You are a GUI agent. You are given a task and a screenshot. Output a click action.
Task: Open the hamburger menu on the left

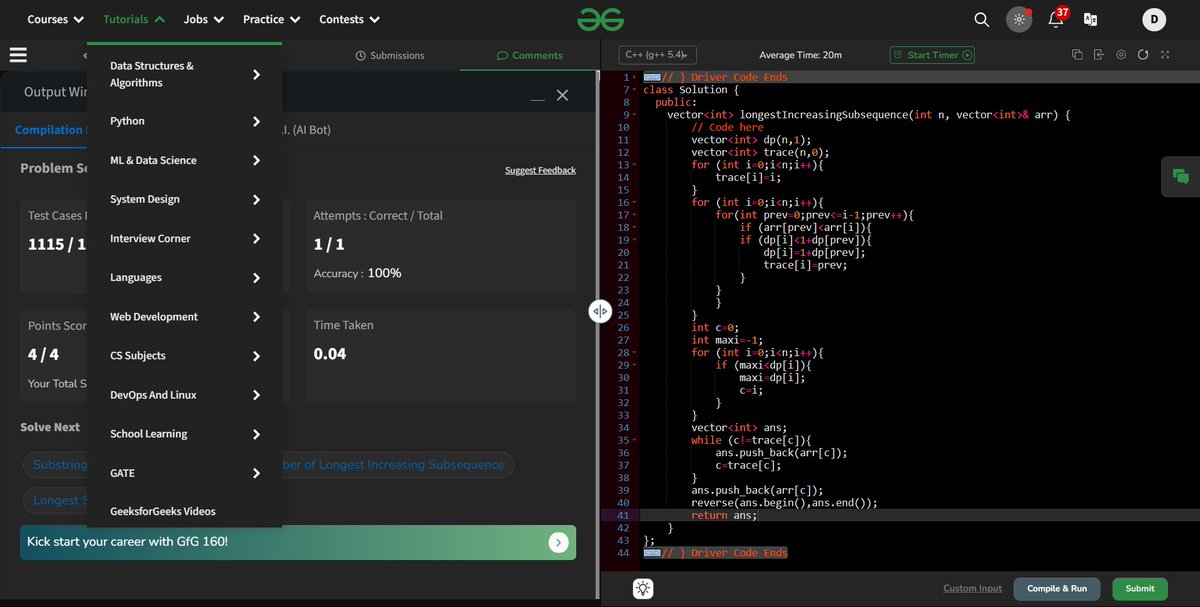(x=18, y=54)
